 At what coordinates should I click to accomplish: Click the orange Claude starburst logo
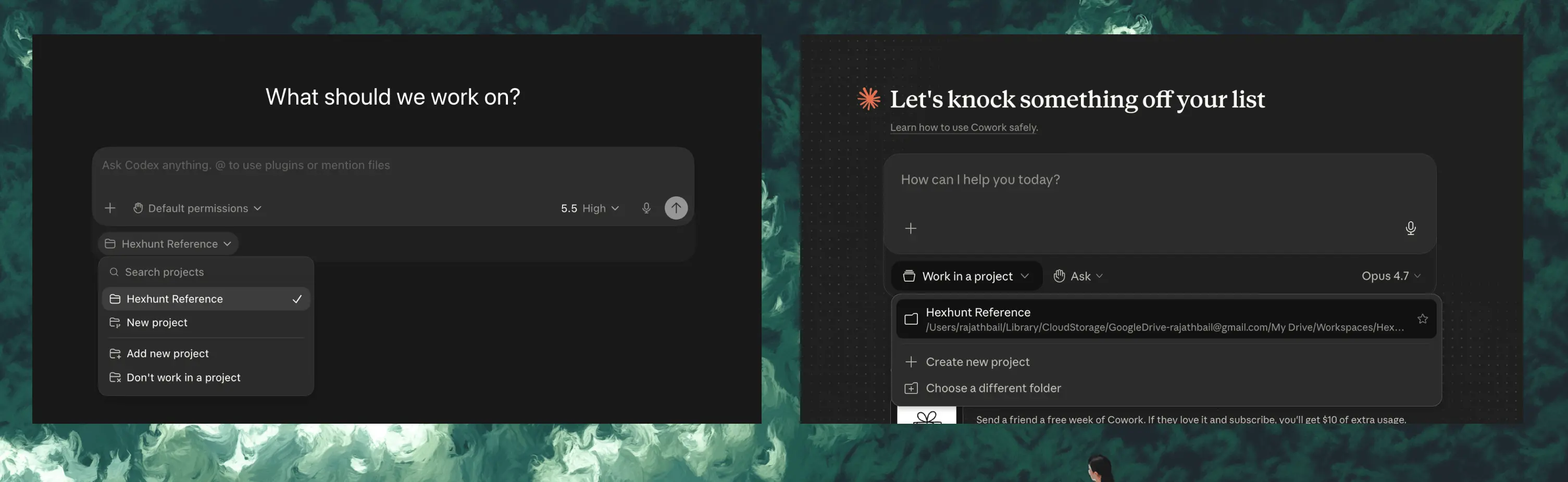pyautogui.click(x=868, y=98)
